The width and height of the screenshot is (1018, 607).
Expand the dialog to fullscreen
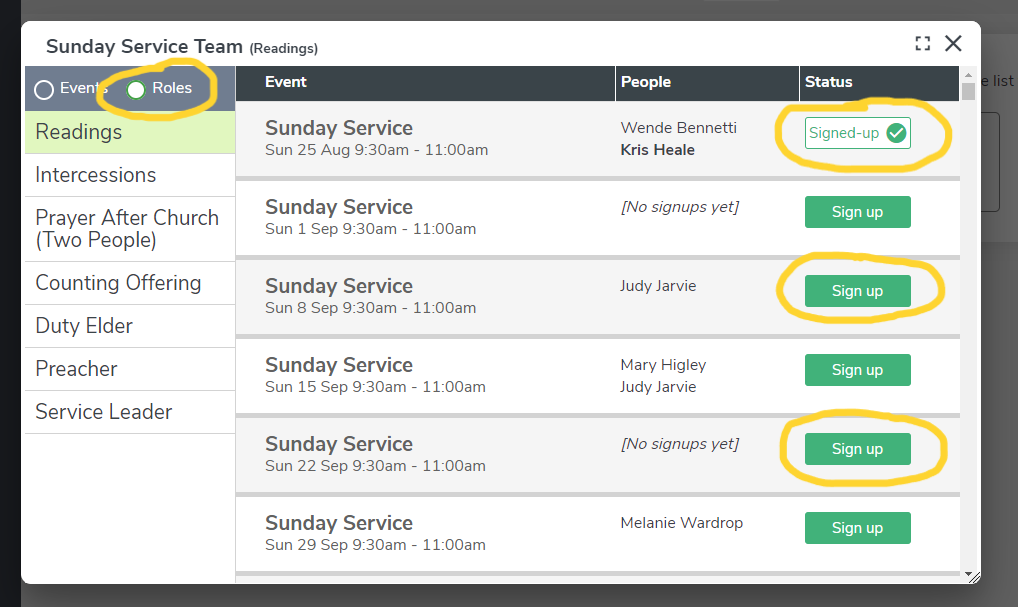pos(922,44)
